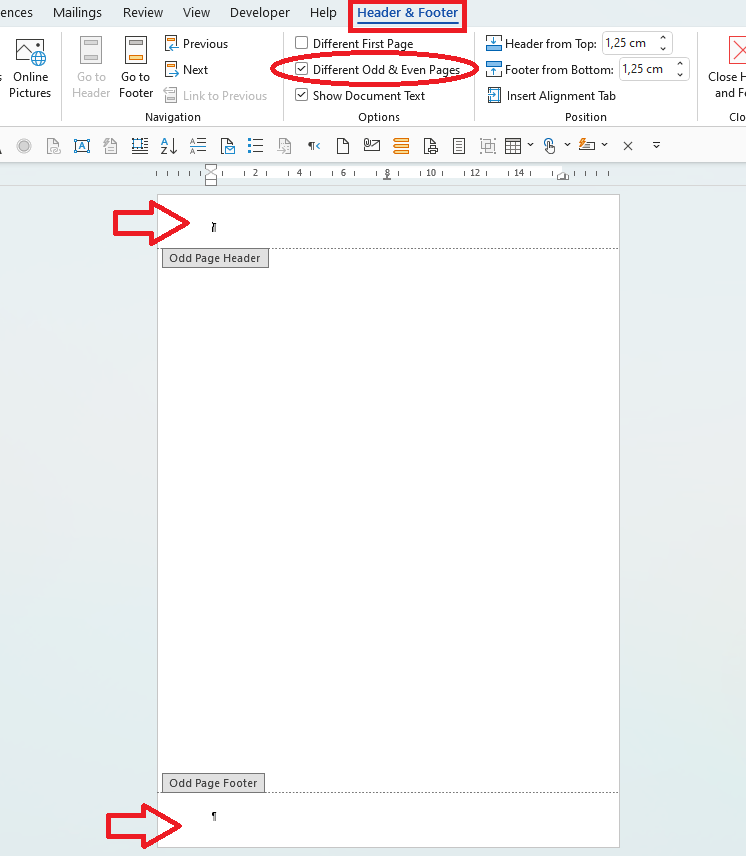
Task: Toggle paragraph marks direction icon
Action: click(x=314, y=146)
